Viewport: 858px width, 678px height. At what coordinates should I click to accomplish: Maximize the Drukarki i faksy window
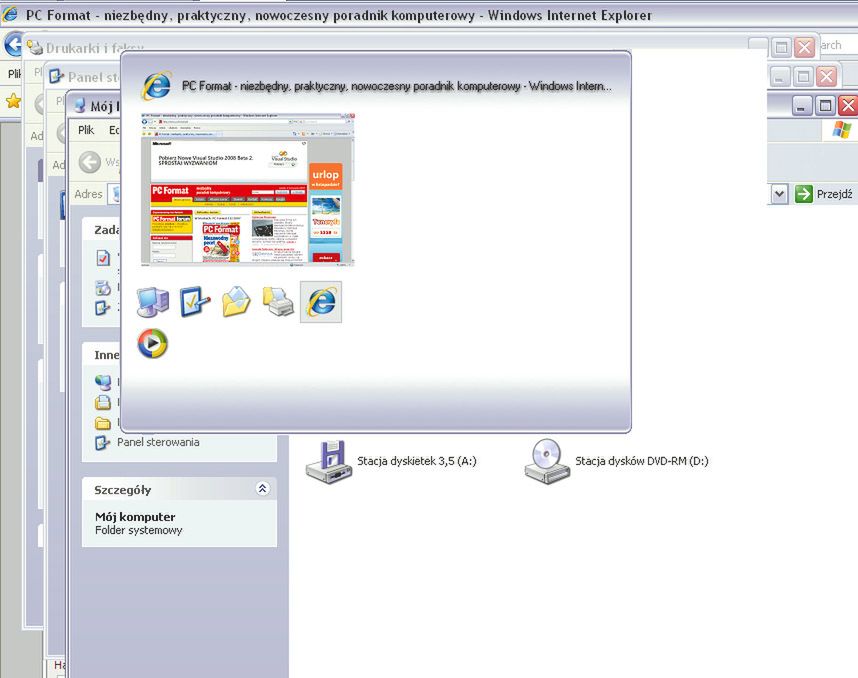point(781,48)
